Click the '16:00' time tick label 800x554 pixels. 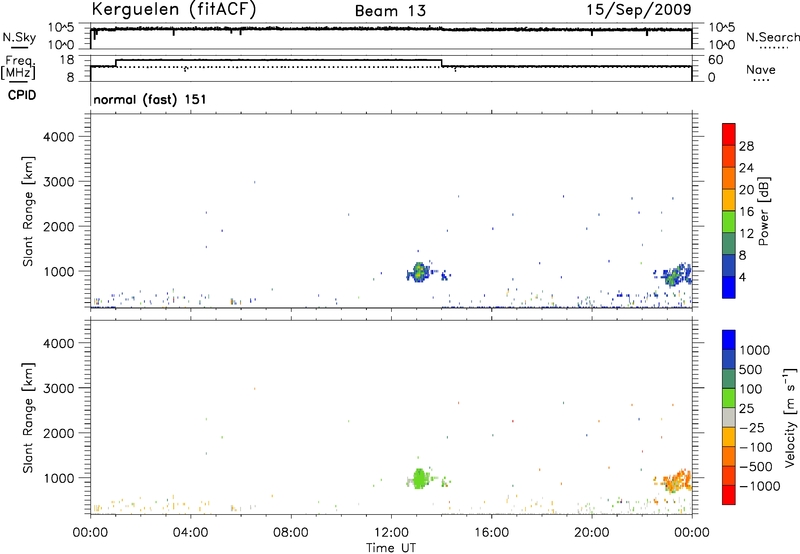[491, 533]
